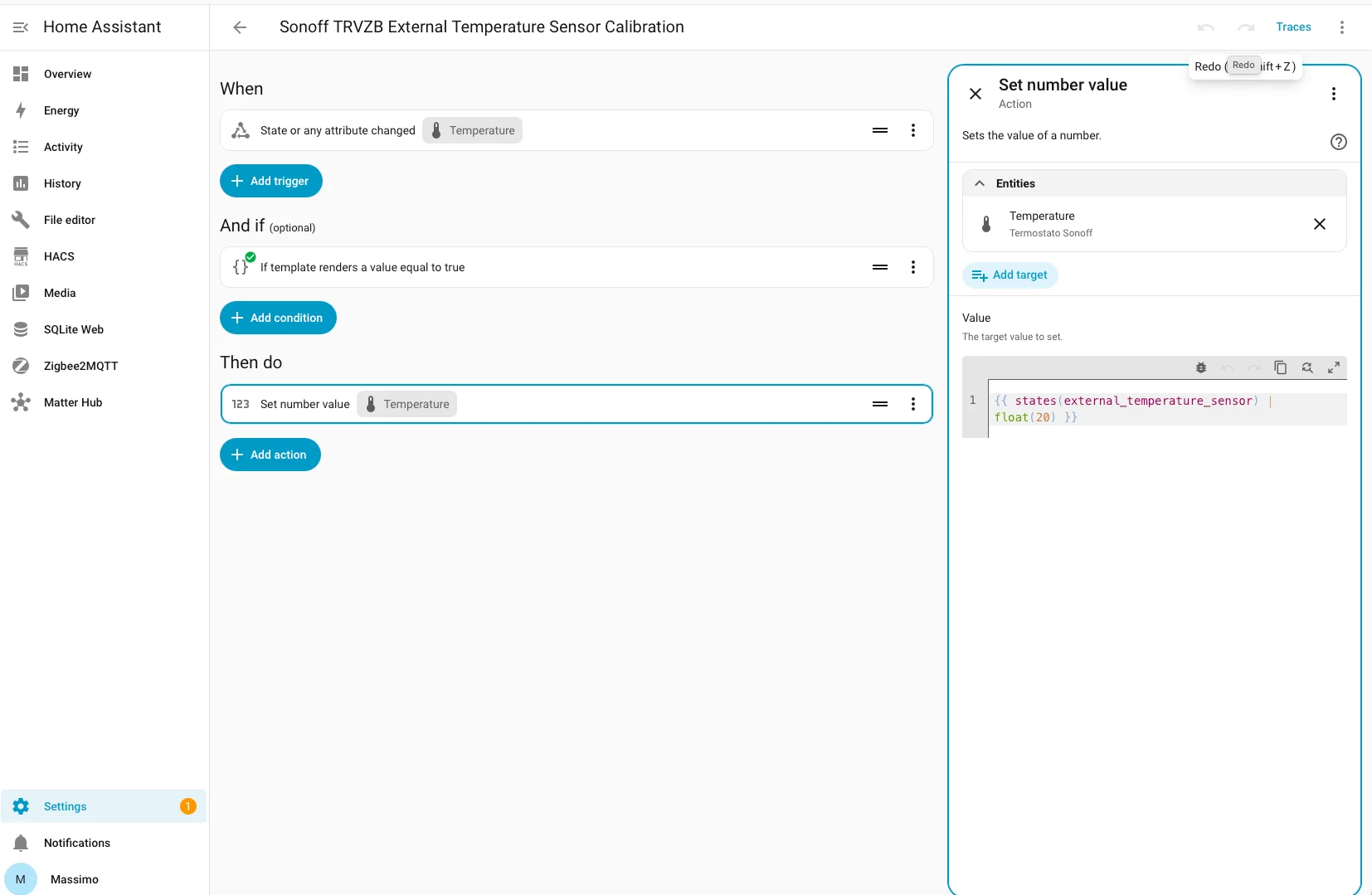Click the Add action button

(270, 455)
